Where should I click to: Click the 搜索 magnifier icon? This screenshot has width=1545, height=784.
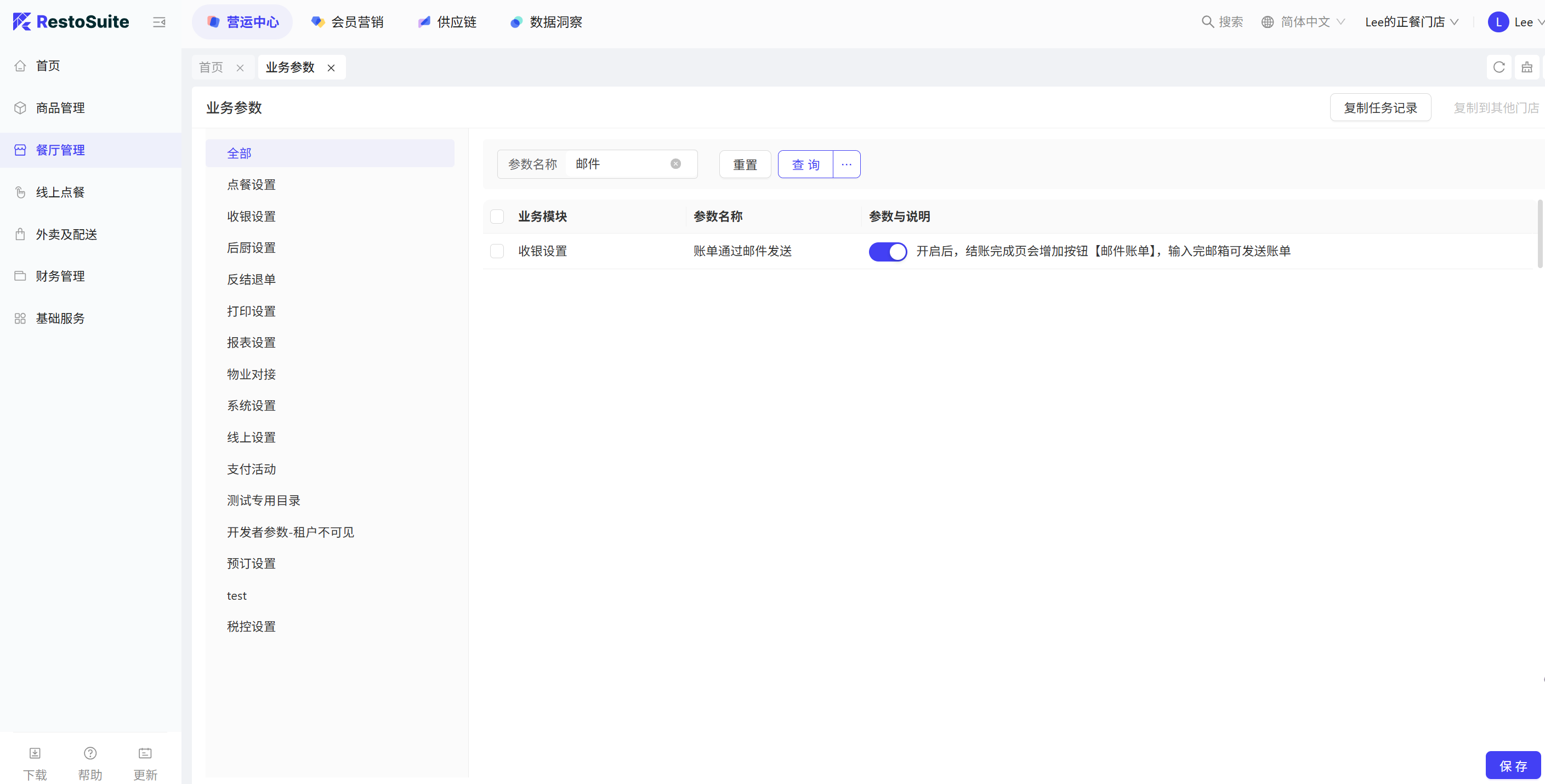tap(1207, 22)
